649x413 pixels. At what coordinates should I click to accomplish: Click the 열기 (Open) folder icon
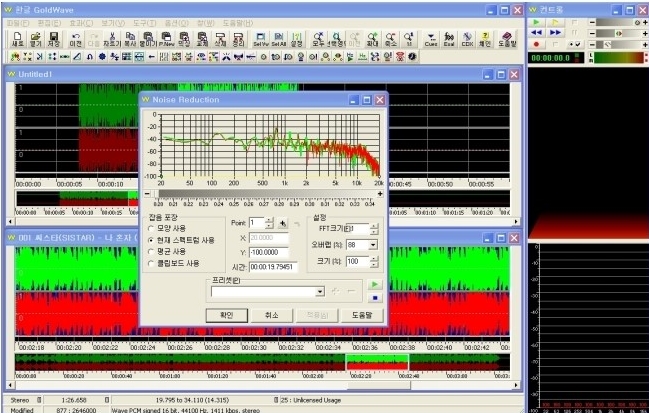point(36,39)
